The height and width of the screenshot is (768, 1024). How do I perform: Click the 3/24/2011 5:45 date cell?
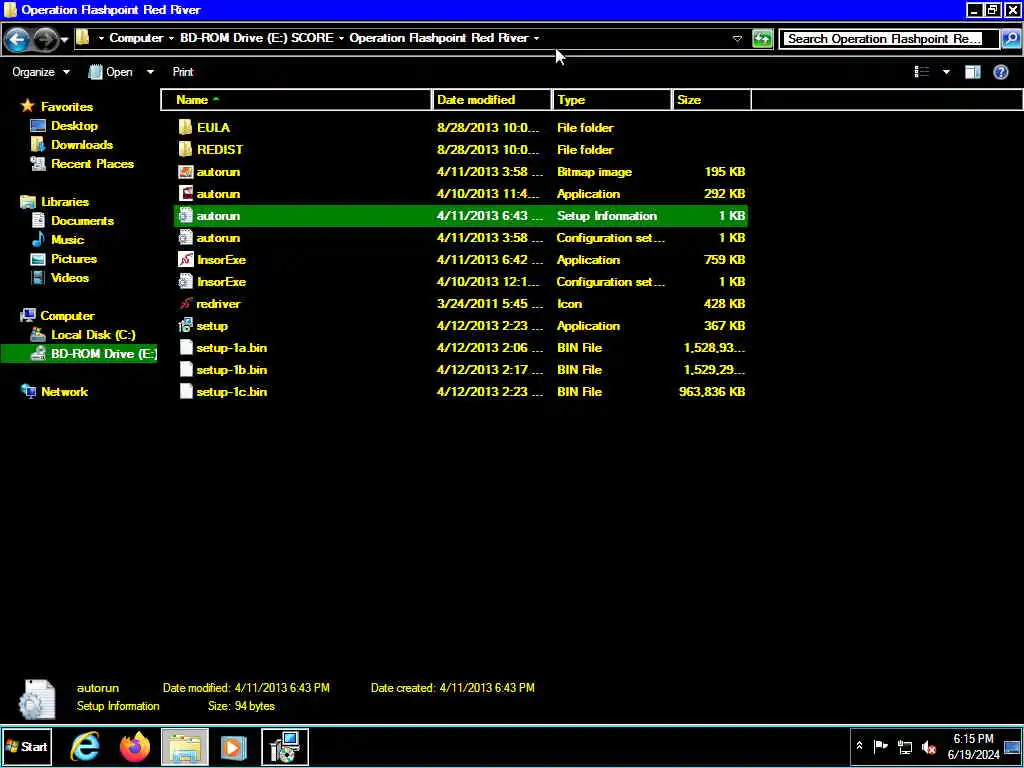pos(489,304)
